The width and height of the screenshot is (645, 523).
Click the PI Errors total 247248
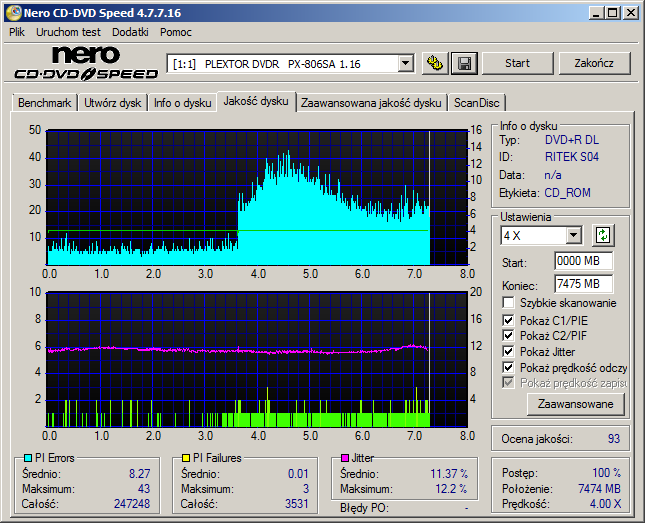(x=132, y=504)
